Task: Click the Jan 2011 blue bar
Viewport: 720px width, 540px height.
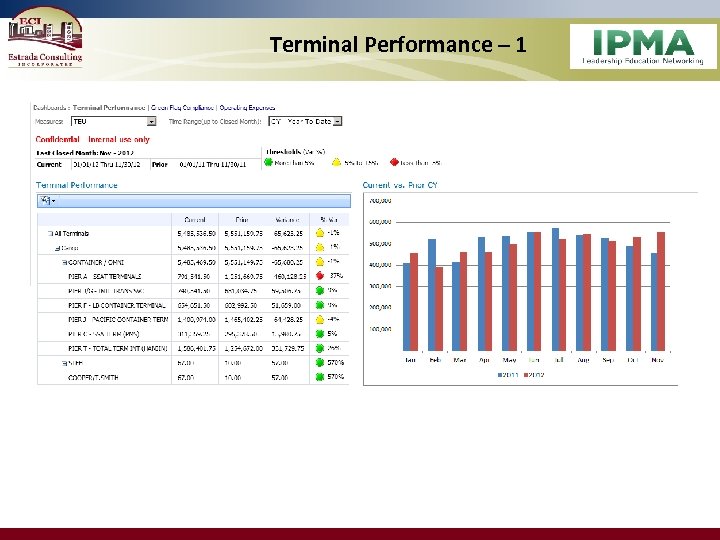Action: tap(406, 307)
